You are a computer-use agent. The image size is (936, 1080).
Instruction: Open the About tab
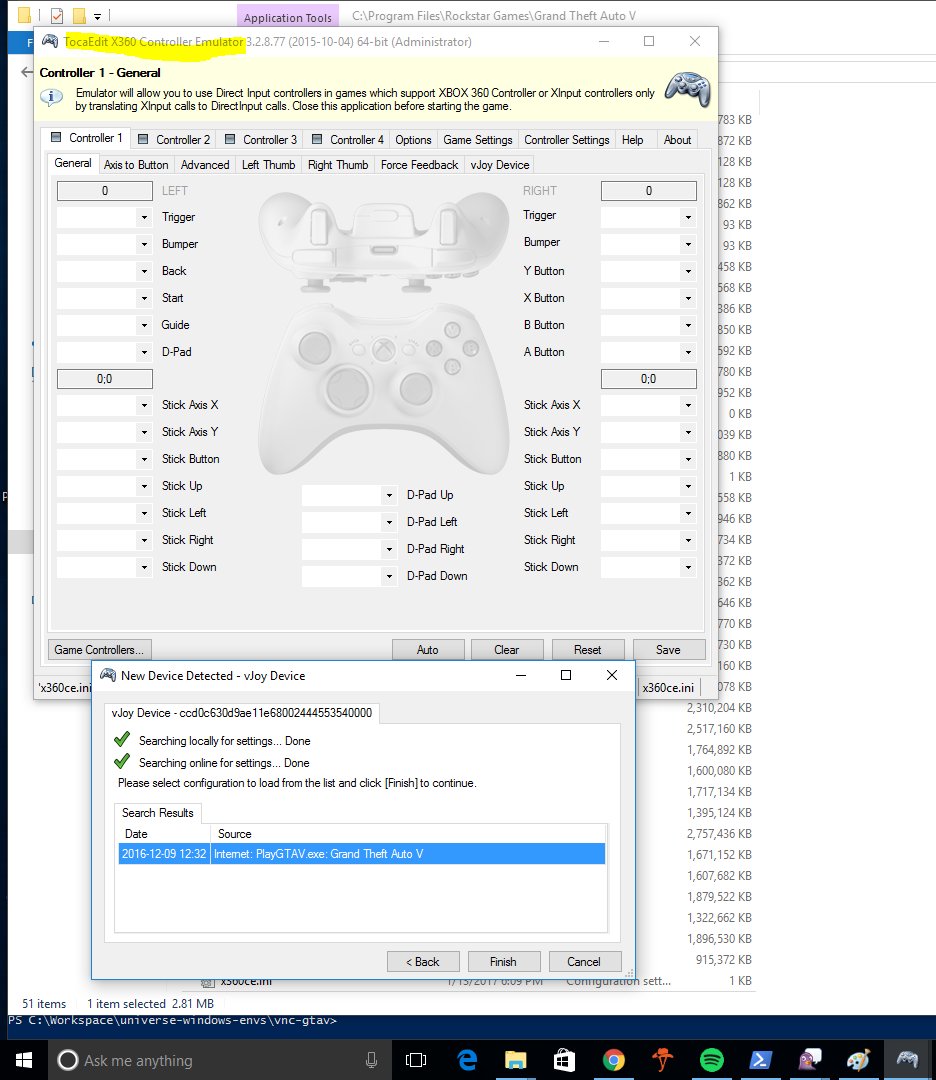pos(677,140)
